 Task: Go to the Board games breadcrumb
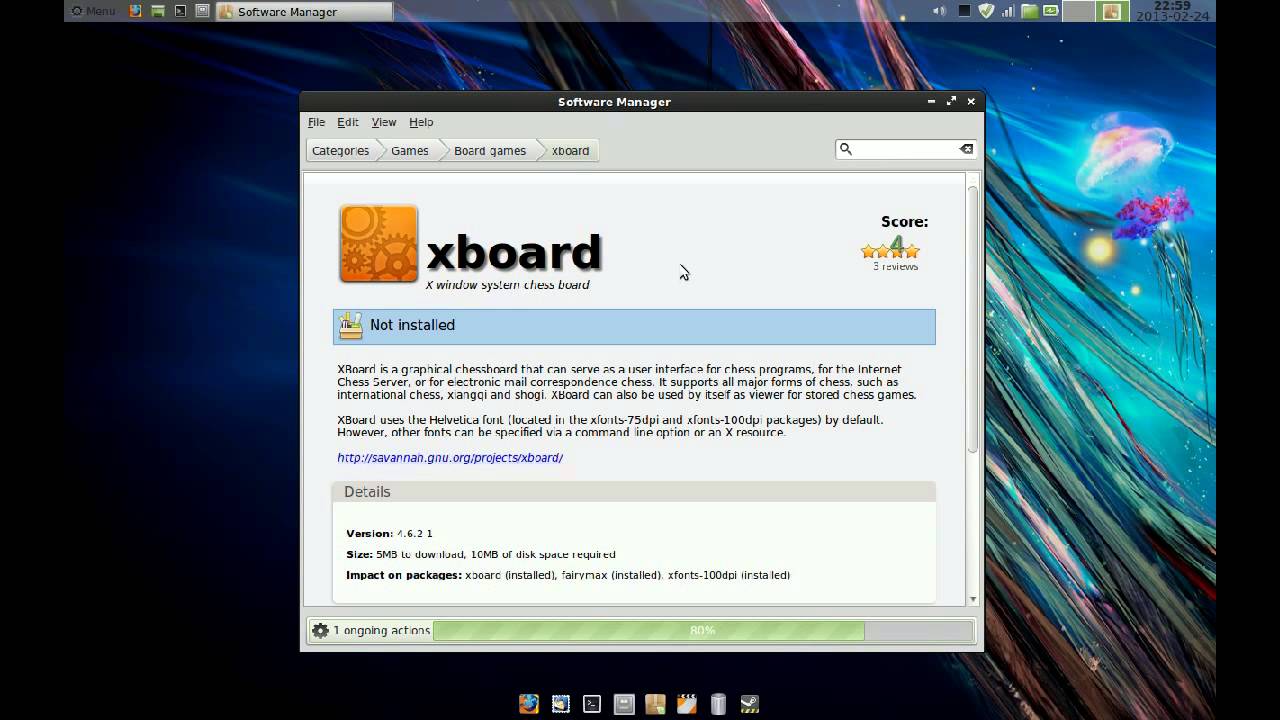tap(490, 150)
